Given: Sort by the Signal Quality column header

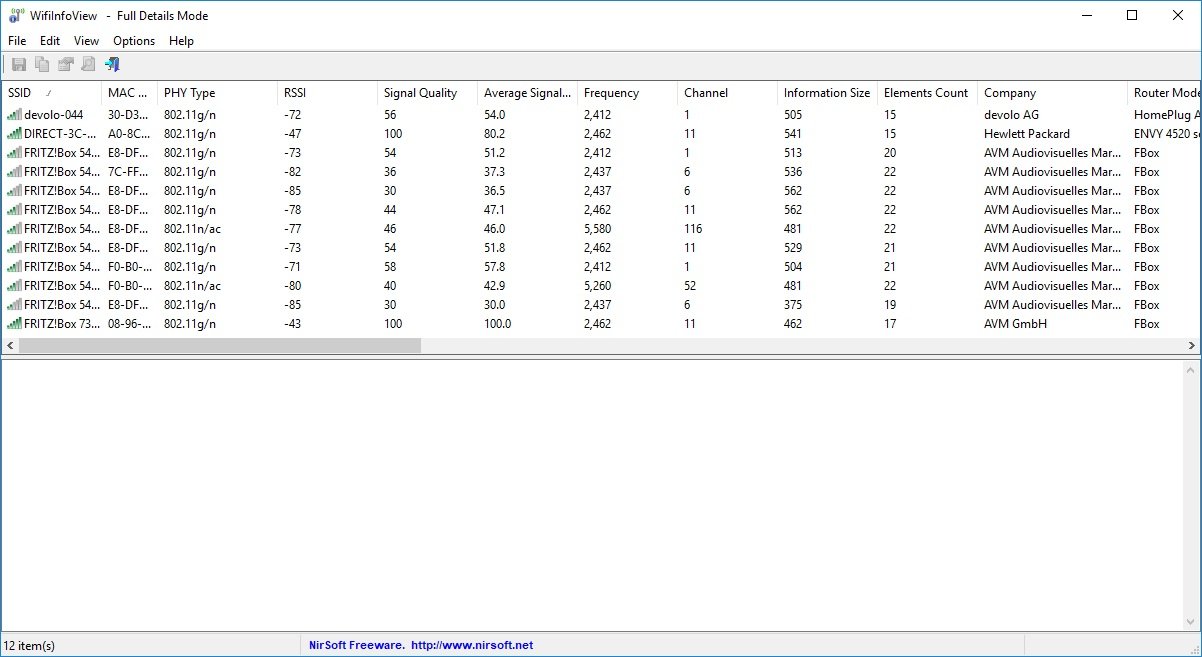Looking at the screenshot, I should click(420, 93).
